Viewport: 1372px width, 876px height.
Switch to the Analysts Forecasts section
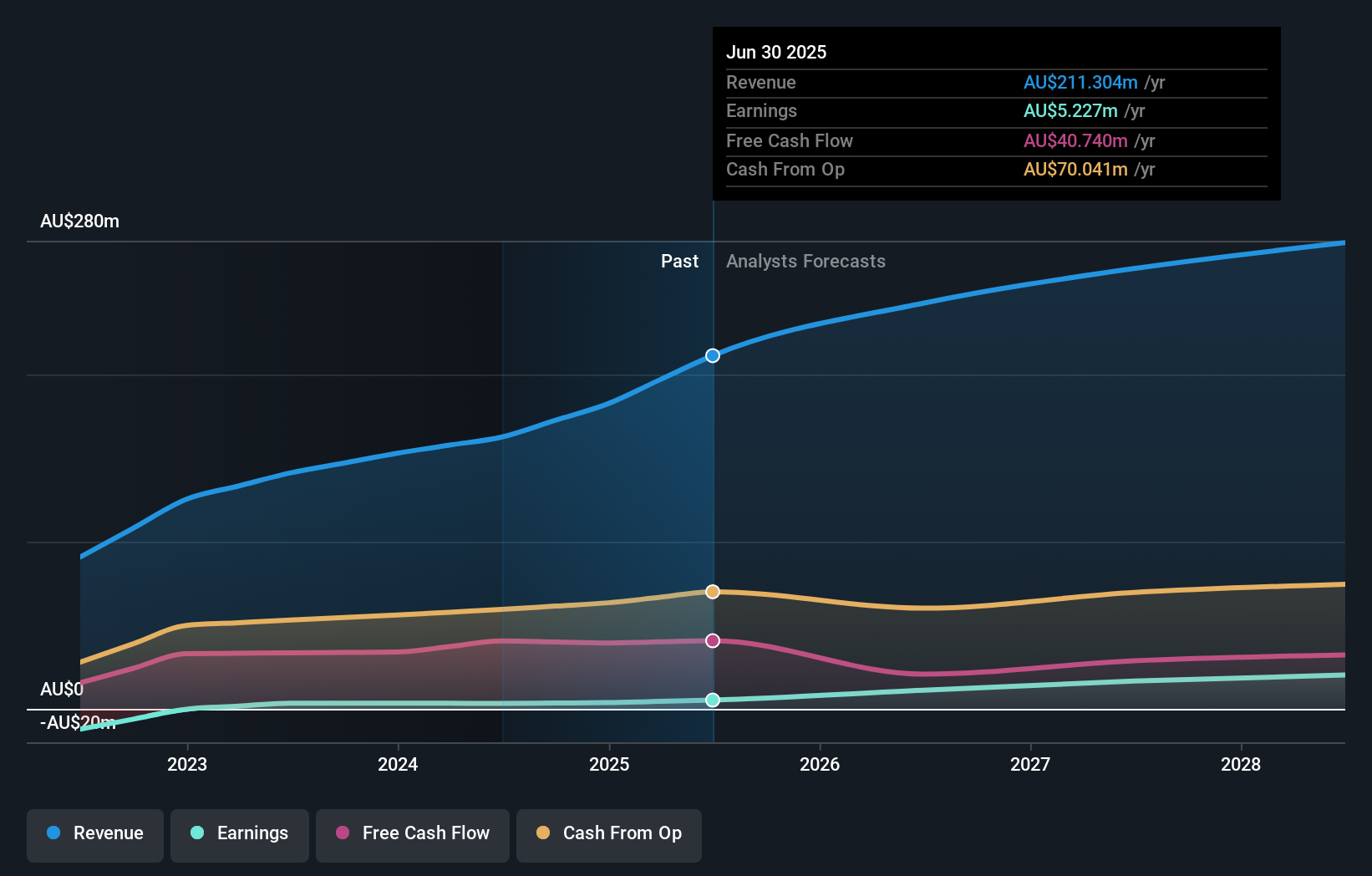805,261
